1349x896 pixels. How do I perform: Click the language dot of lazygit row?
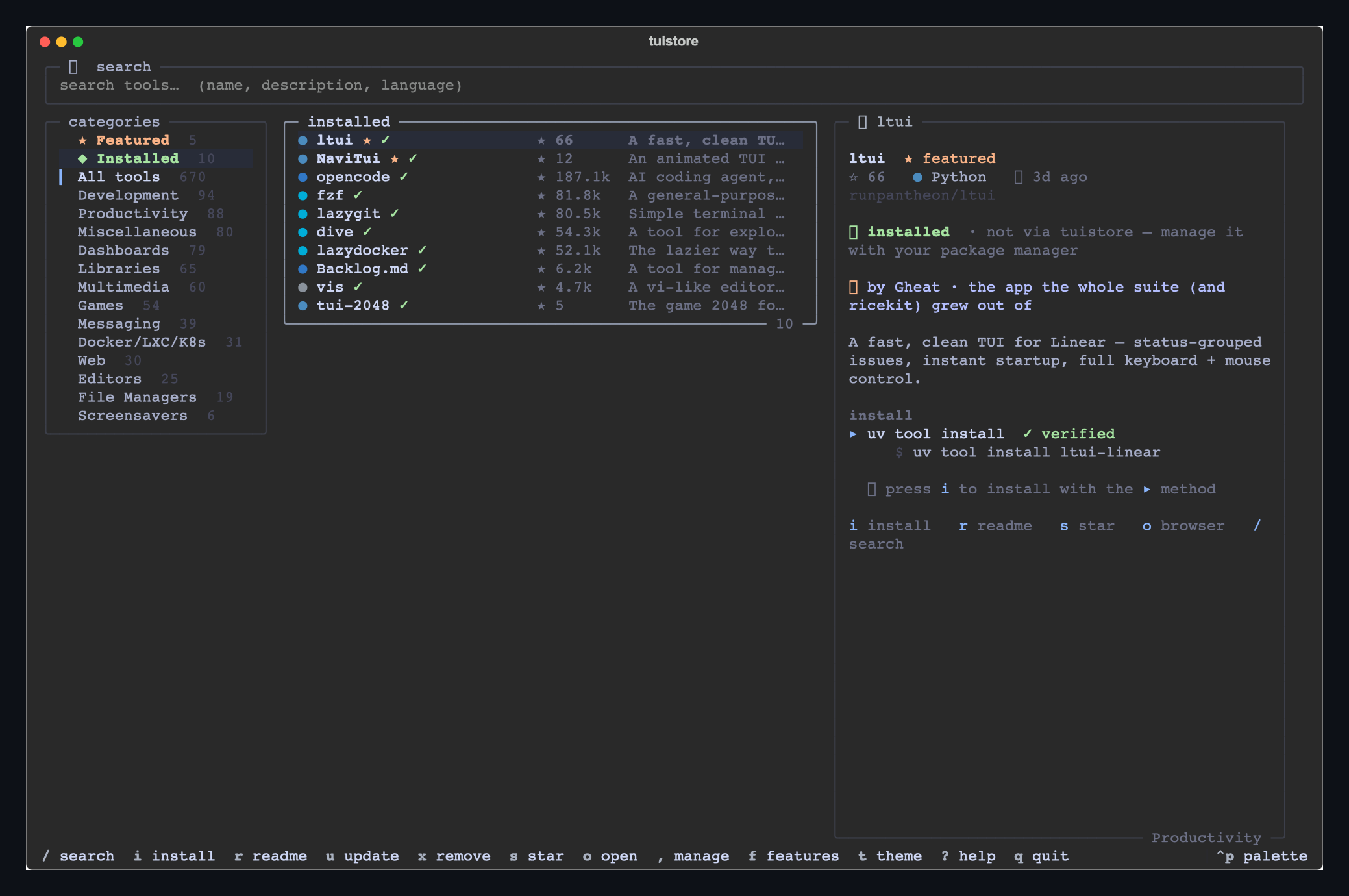click(303, 214)
